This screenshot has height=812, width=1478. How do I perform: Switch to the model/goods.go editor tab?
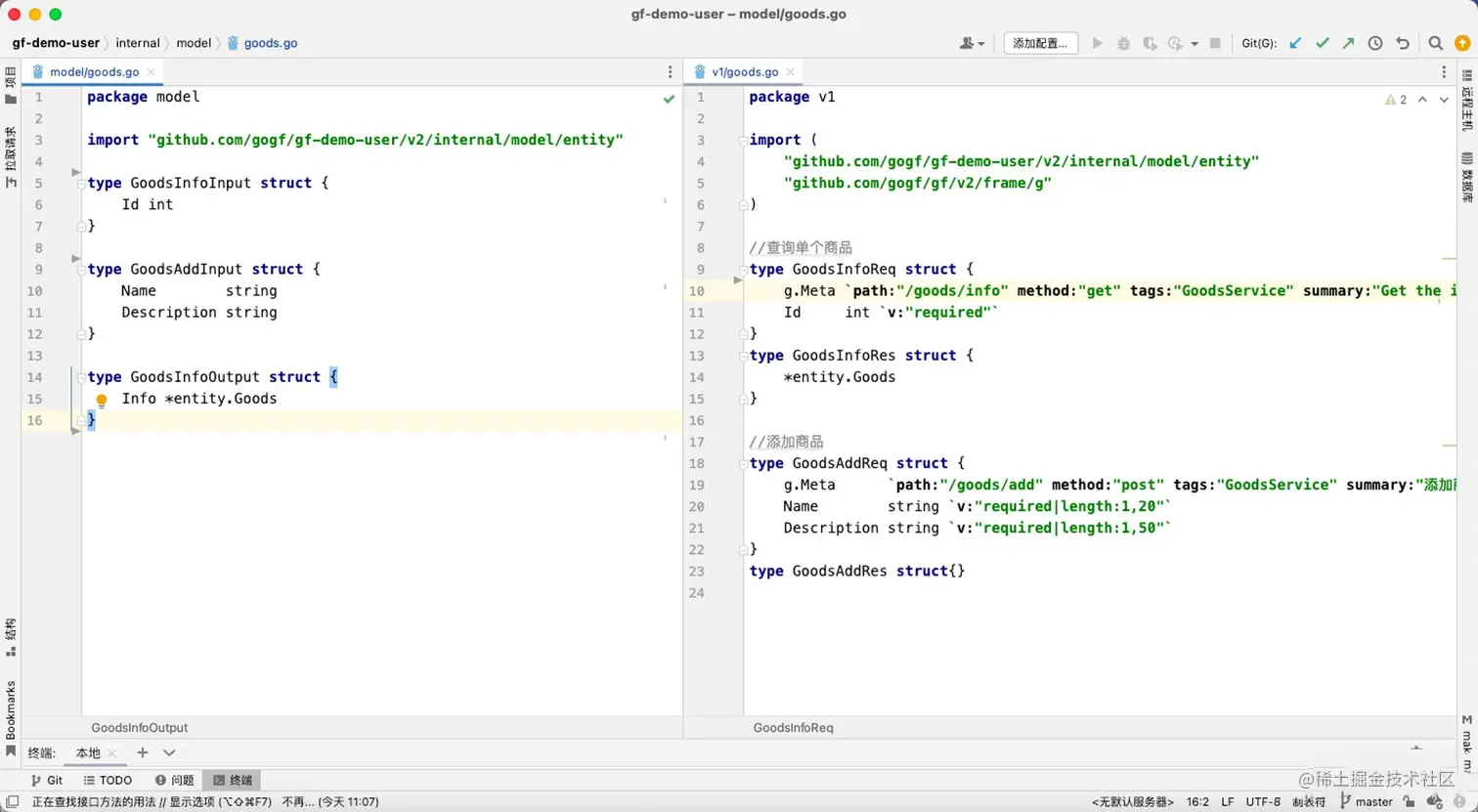(x=94, y=72)
